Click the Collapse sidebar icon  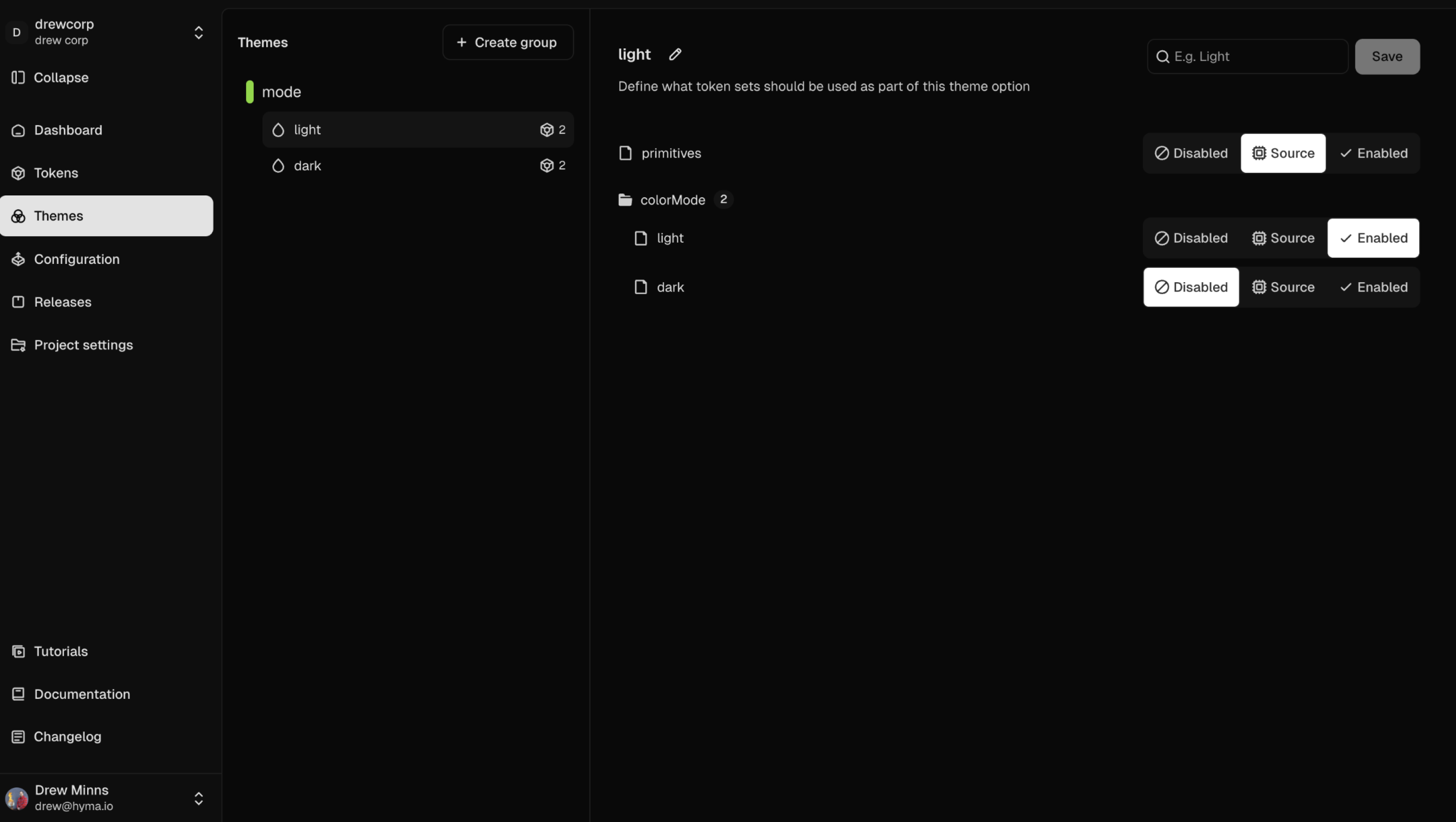(x=18, y=78)
